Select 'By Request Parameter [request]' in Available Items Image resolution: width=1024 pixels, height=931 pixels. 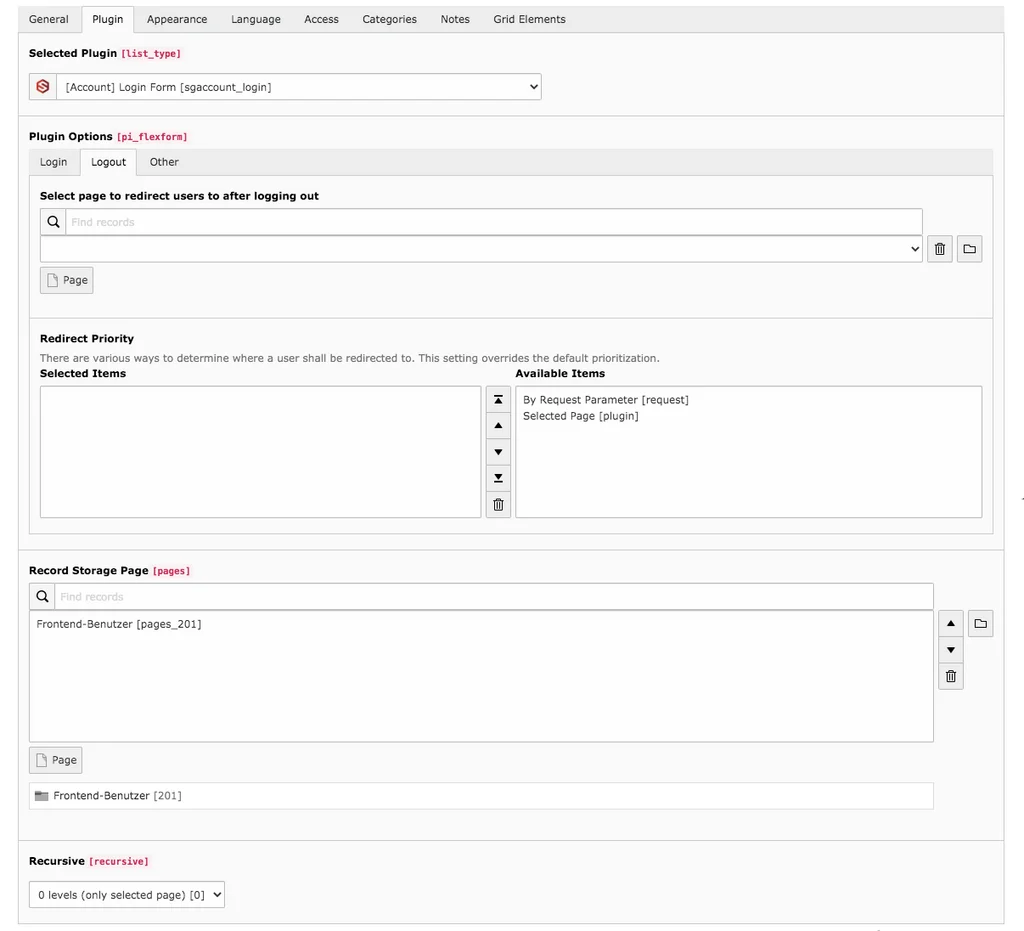605,399
